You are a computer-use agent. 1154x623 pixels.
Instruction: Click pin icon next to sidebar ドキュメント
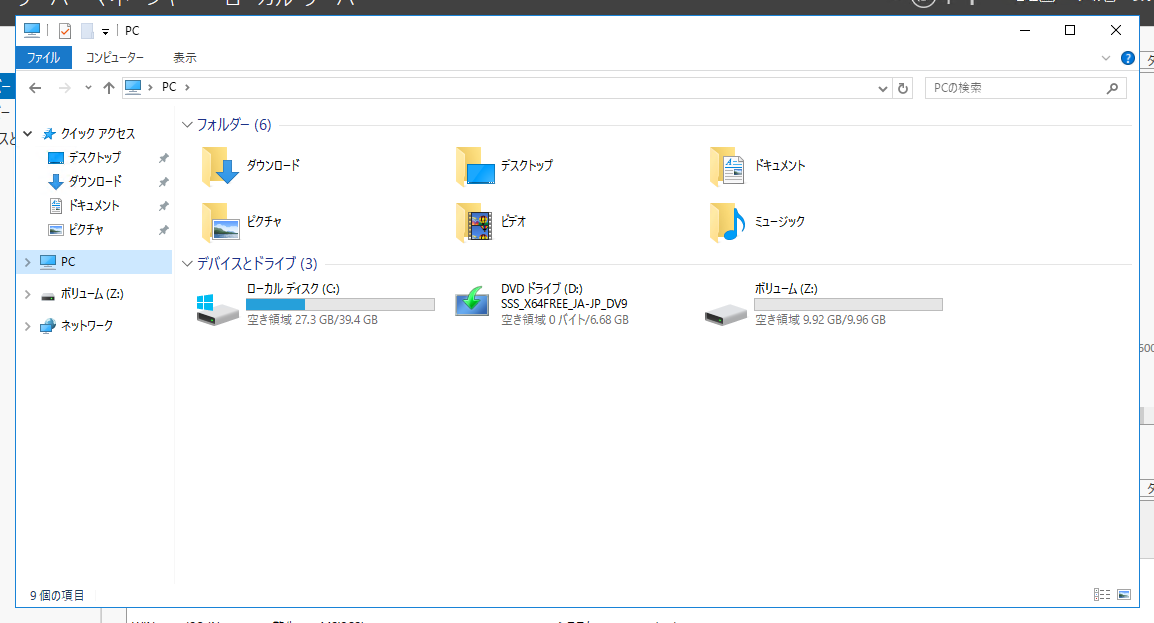(x=163, y=206)
